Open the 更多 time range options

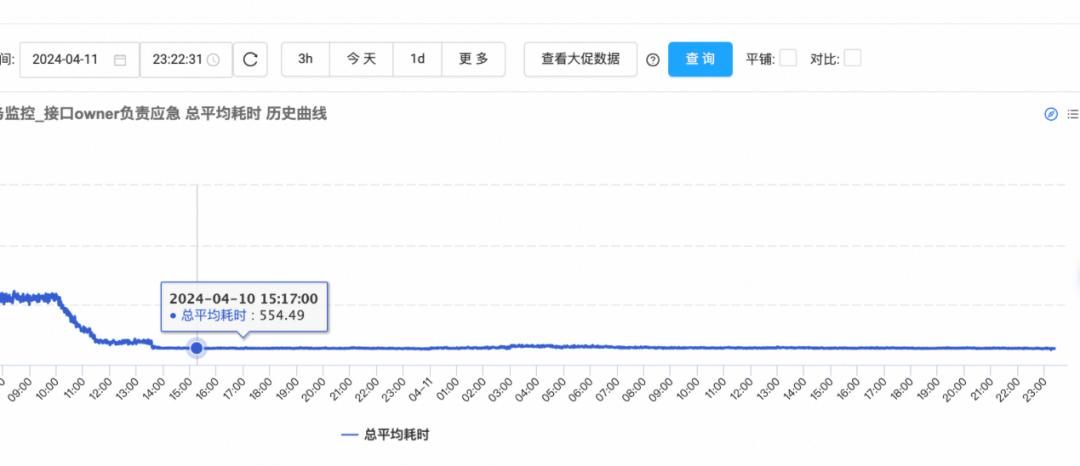474,59
